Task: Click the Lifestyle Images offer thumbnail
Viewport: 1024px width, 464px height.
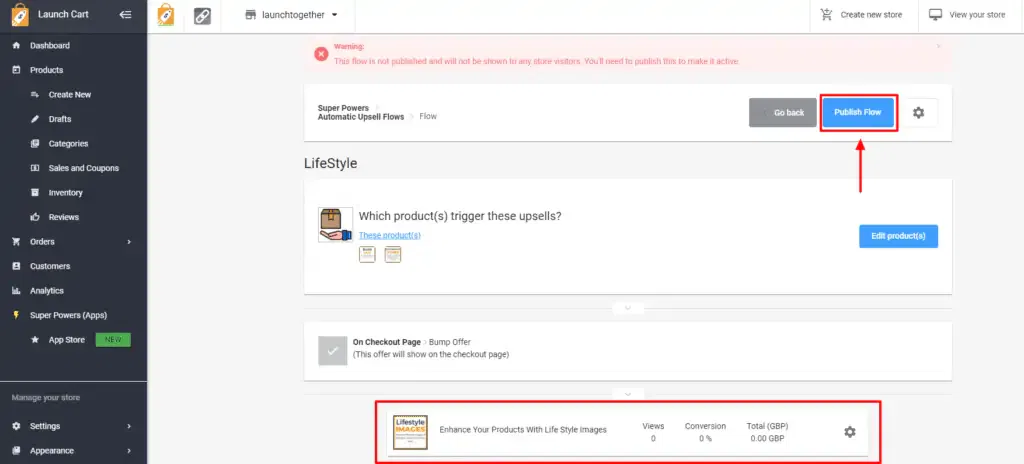Action: (410, 432)
